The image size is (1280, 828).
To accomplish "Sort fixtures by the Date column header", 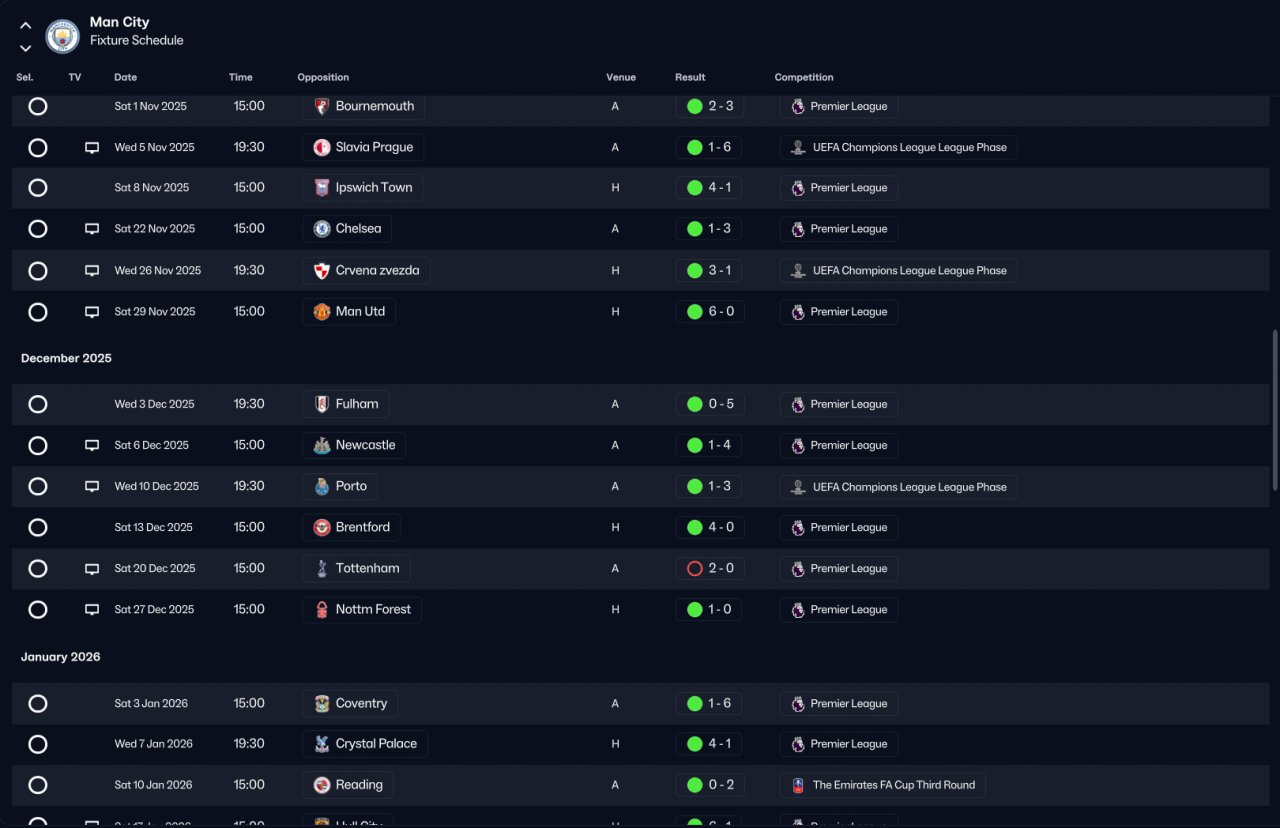I will [x=125, y=77].
